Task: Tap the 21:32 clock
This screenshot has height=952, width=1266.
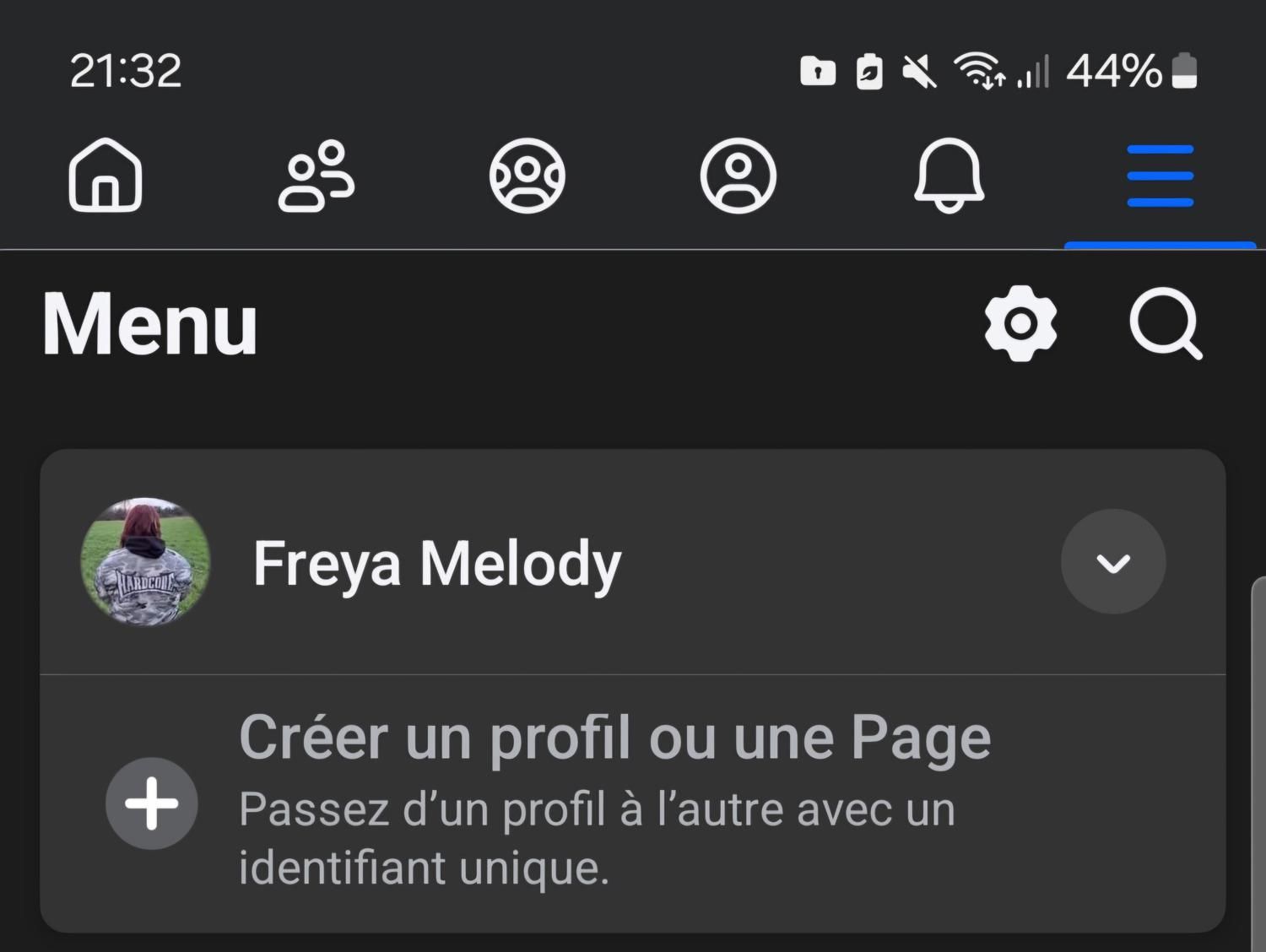Action: coord(126,71)
